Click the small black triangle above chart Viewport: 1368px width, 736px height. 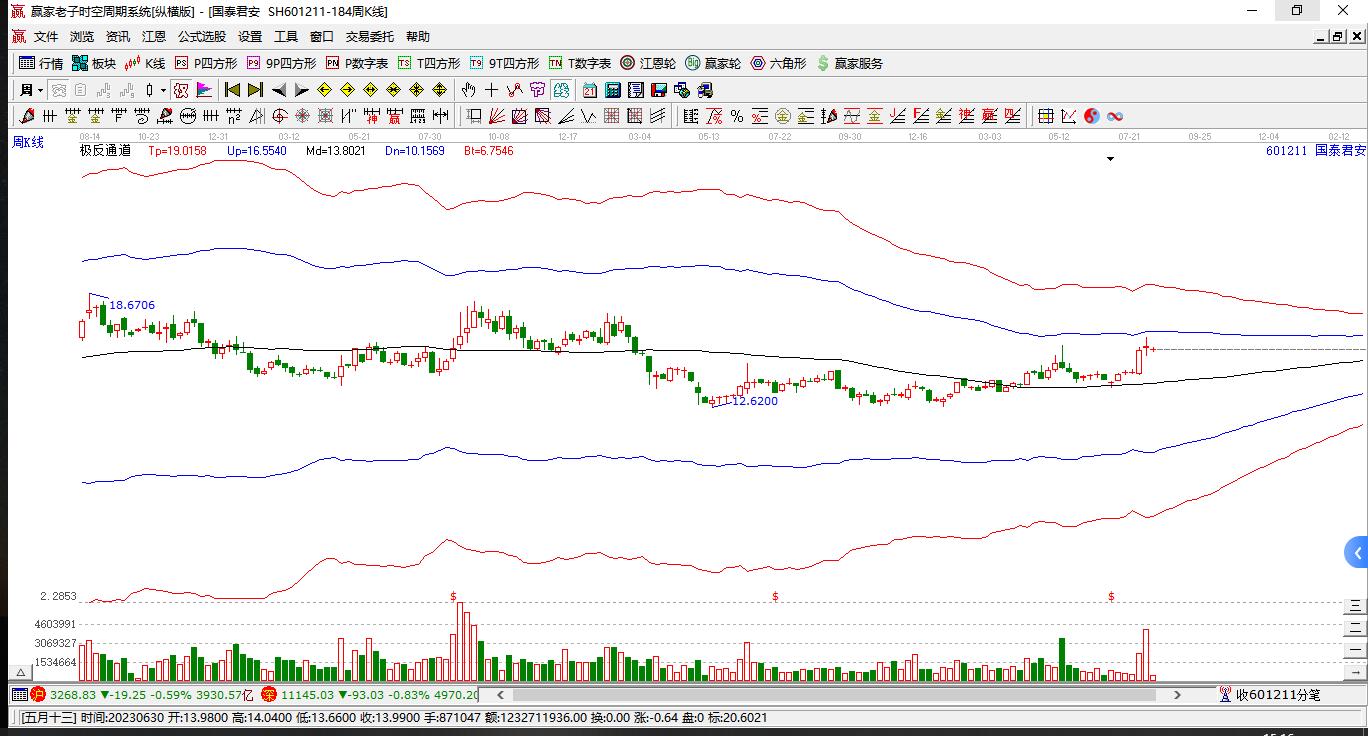(x=1110, y=159)
